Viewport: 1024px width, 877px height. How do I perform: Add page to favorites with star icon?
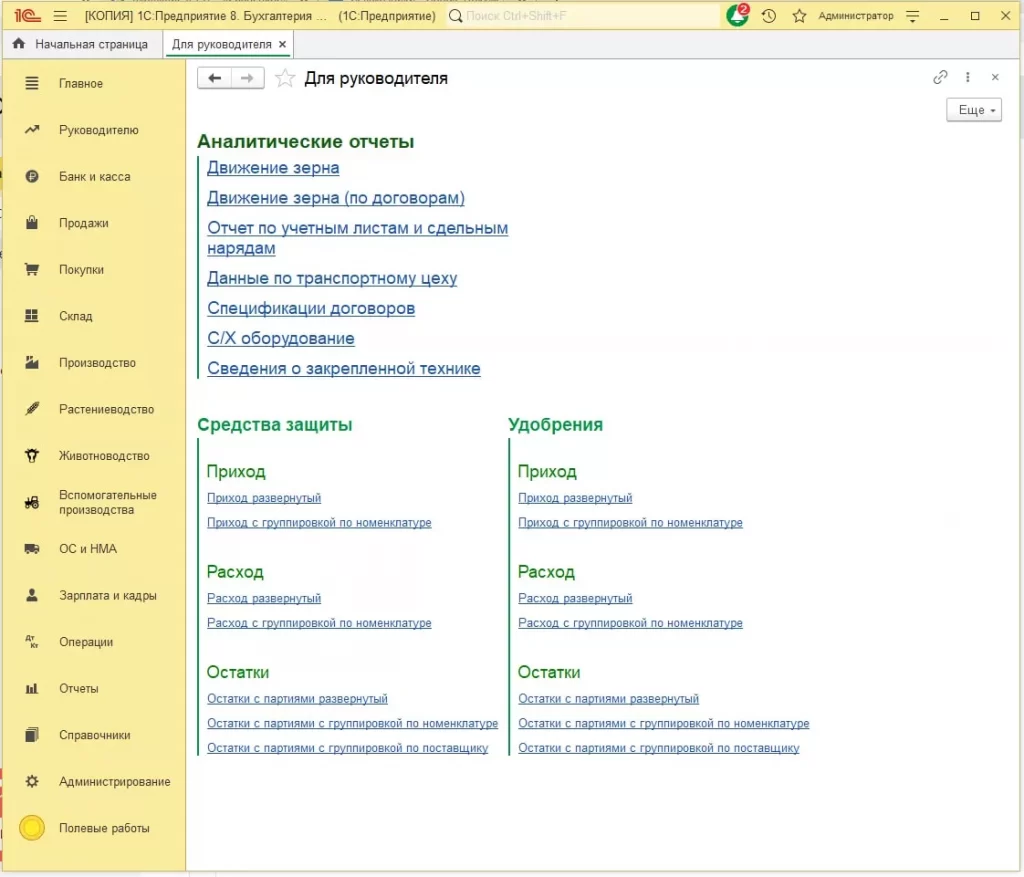tap(285, 78)
